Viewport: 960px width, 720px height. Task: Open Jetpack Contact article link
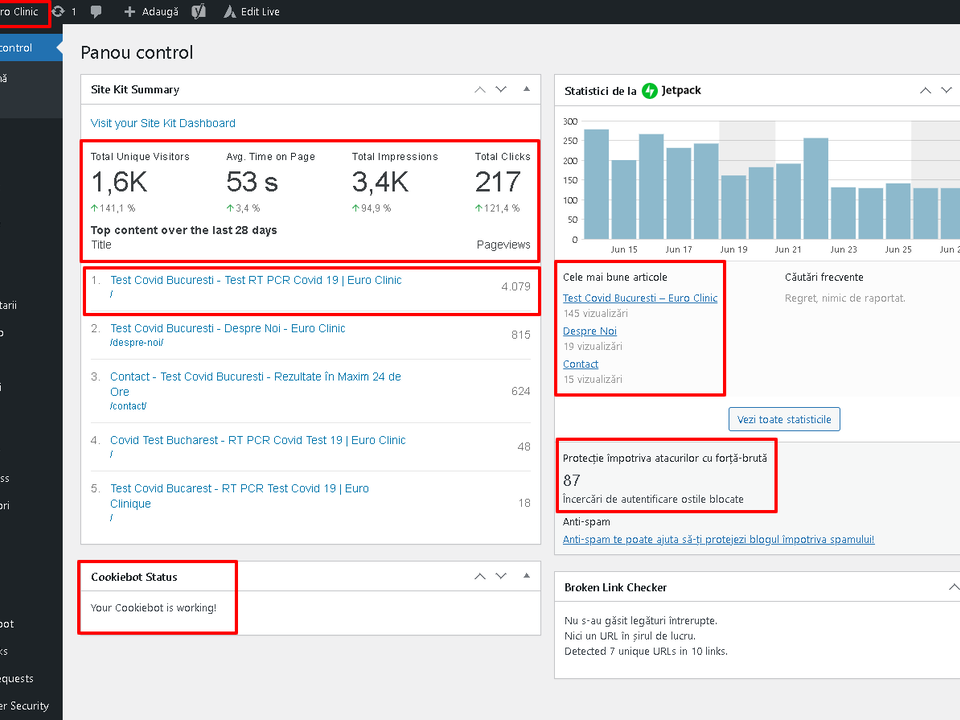coord(580,364)
